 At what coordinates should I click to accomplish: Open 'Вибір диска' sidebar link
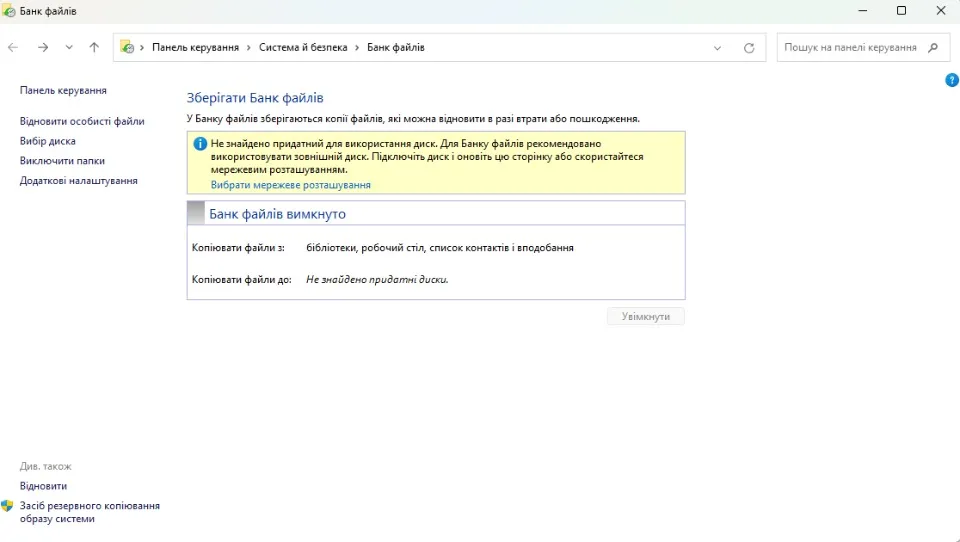48,141
